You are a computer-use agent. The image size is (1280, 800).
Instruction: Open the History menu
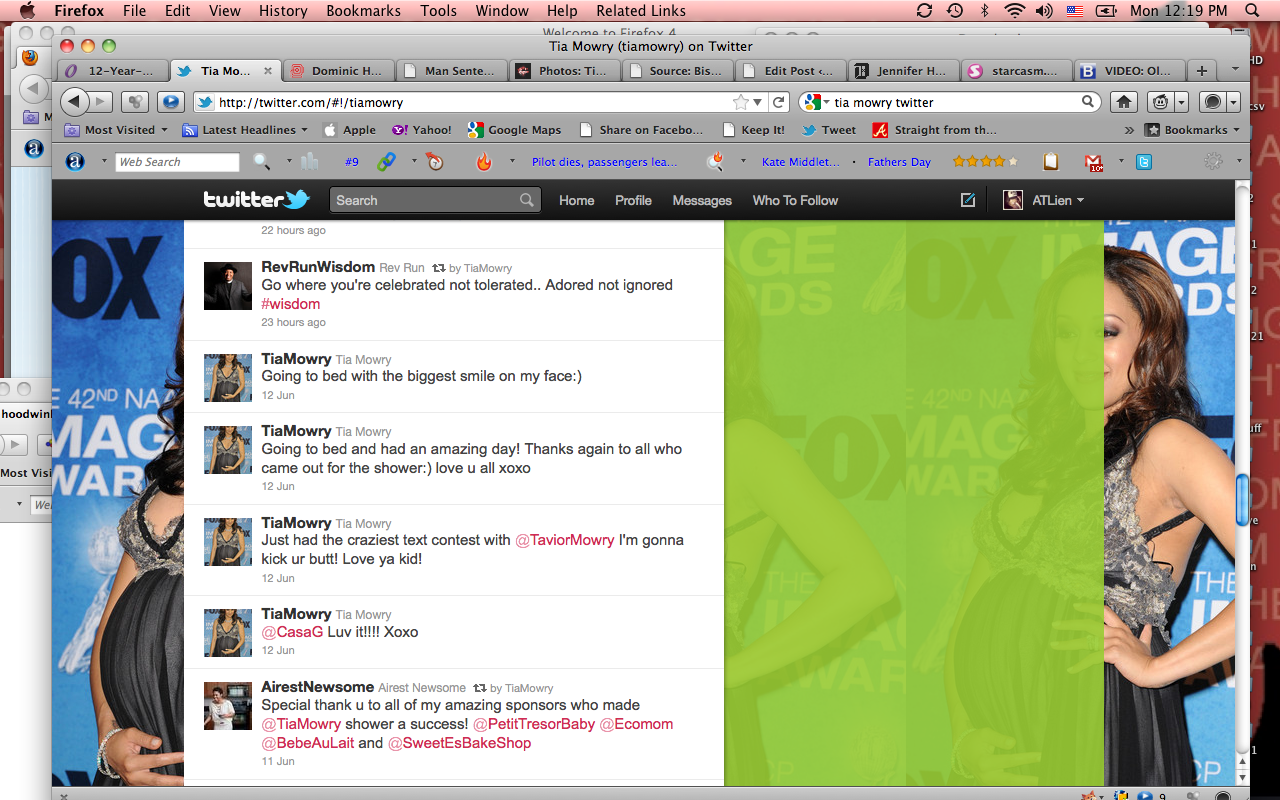click(283, 11)
